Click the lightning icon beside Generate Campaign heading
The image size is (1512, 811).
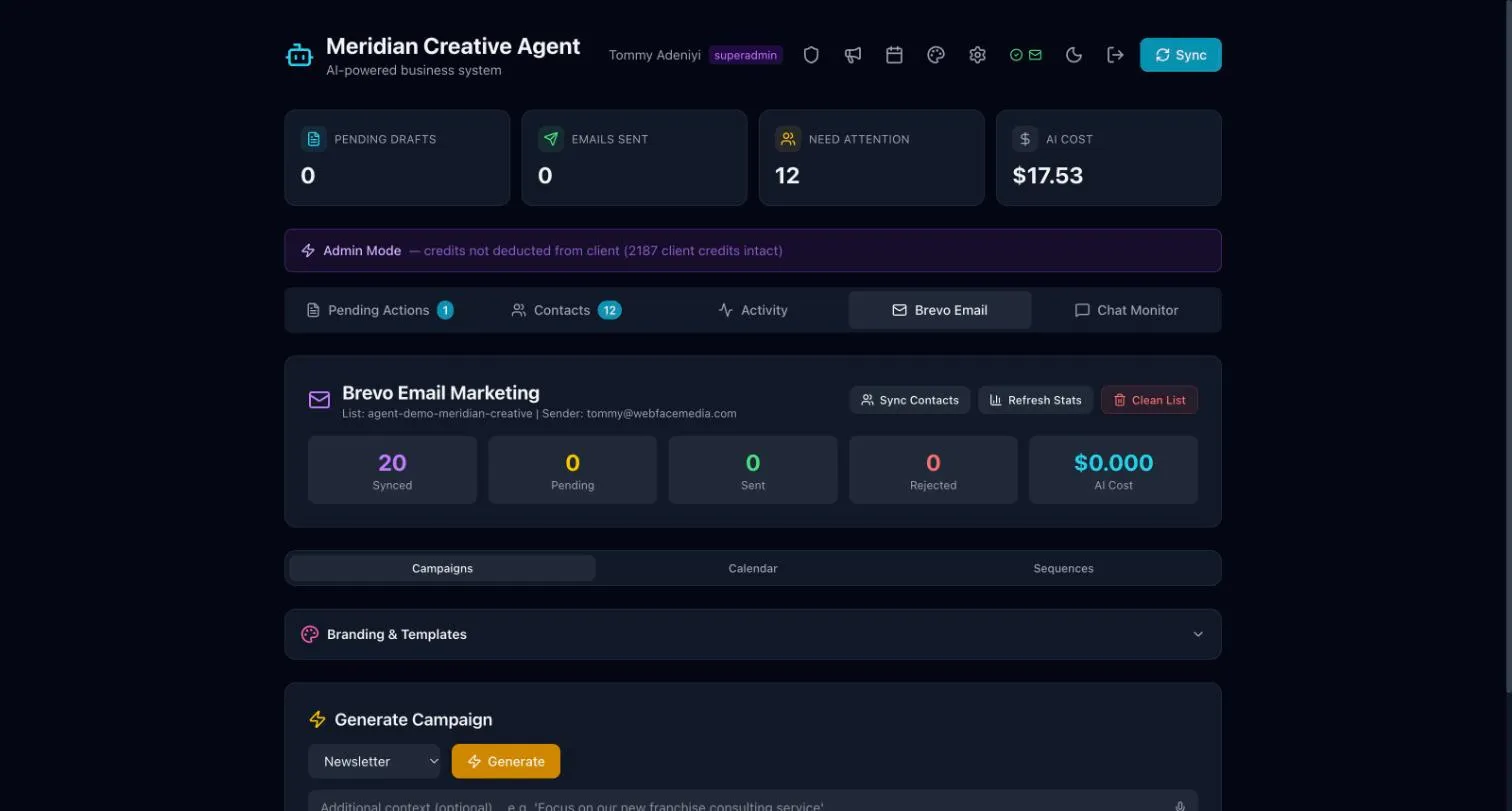tap(318, 720)
